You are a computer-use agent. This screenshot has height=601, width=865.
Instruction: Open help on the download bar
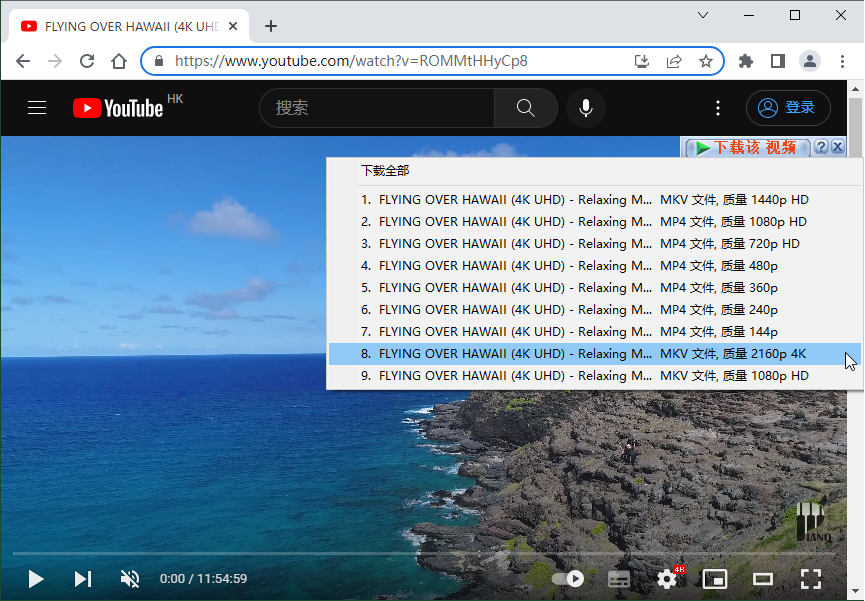pyautogui.click(x=821, y=147)
